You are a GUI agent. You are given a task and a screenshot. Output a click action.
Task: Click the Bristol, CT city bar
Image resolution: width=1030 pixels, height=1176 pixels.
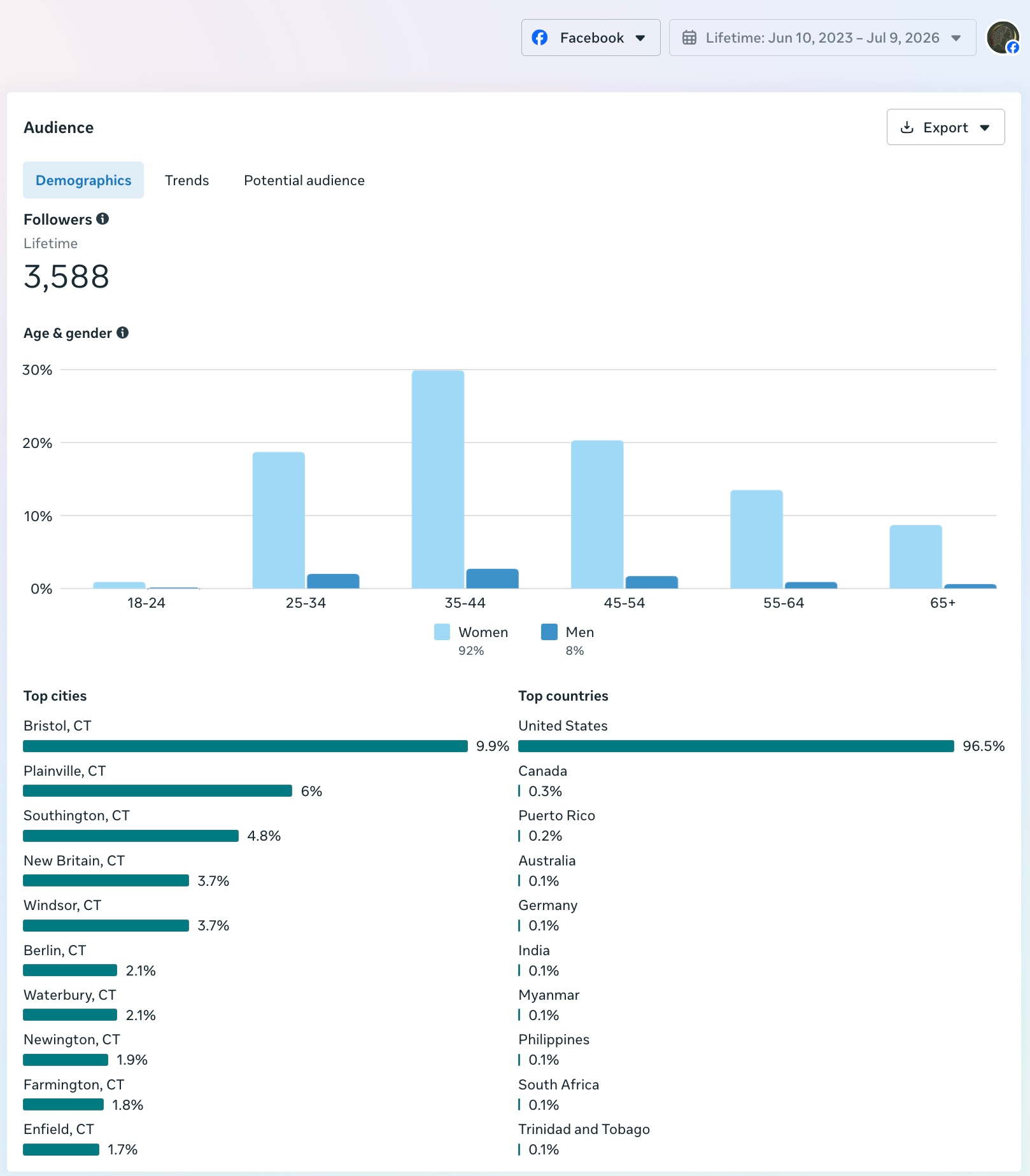point(245,746)
